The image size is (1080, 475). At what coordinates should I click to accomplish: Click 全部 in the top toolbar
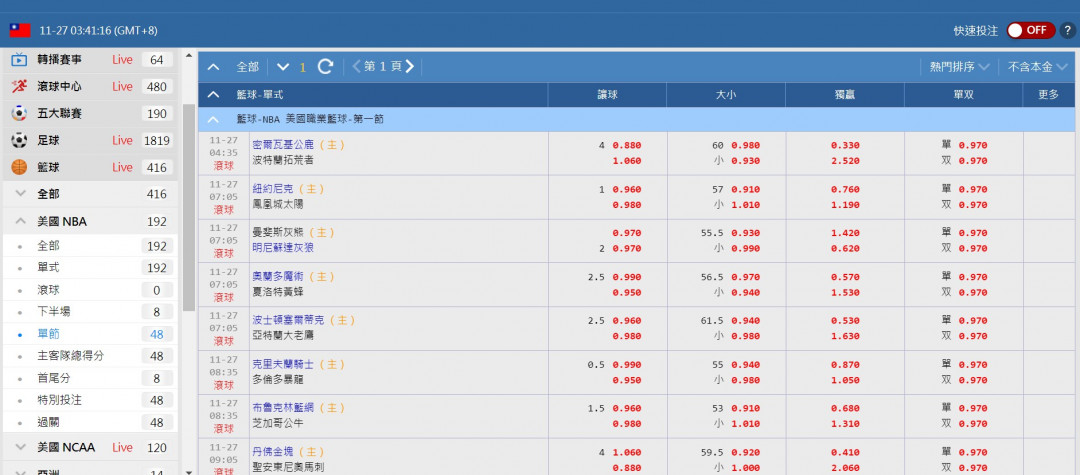click(x=248, y=67)
